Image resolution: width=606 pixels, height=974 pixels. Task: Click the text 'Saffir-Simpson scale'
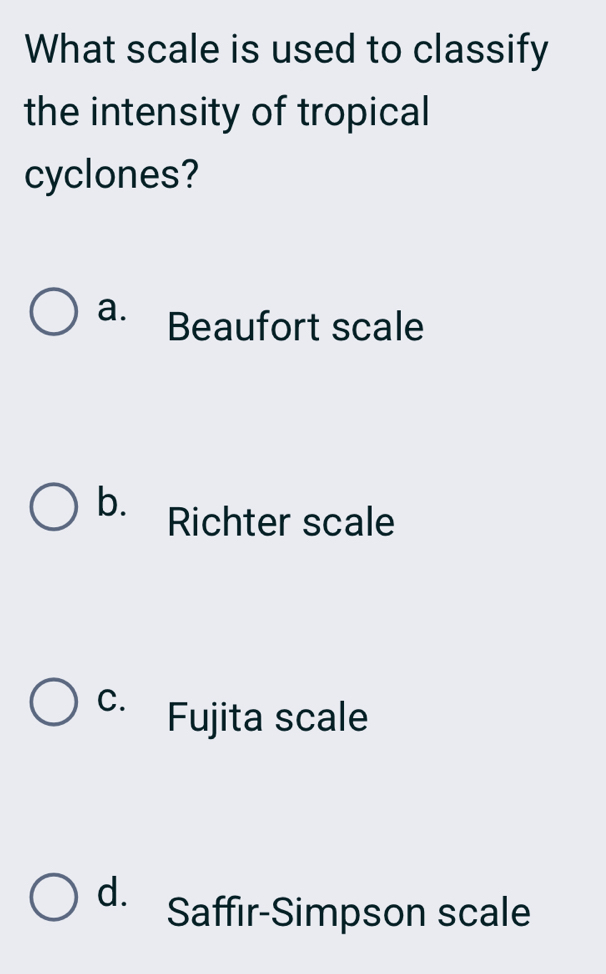coord(347,913)
